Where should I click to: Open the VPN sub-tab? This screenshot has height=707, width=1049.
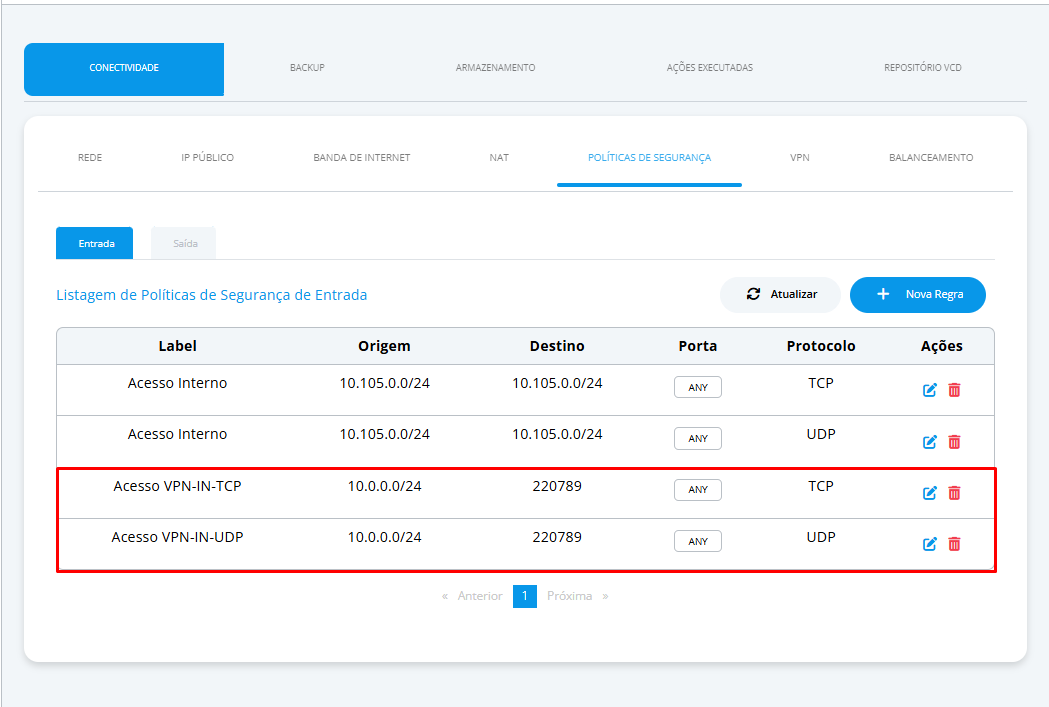799,158
